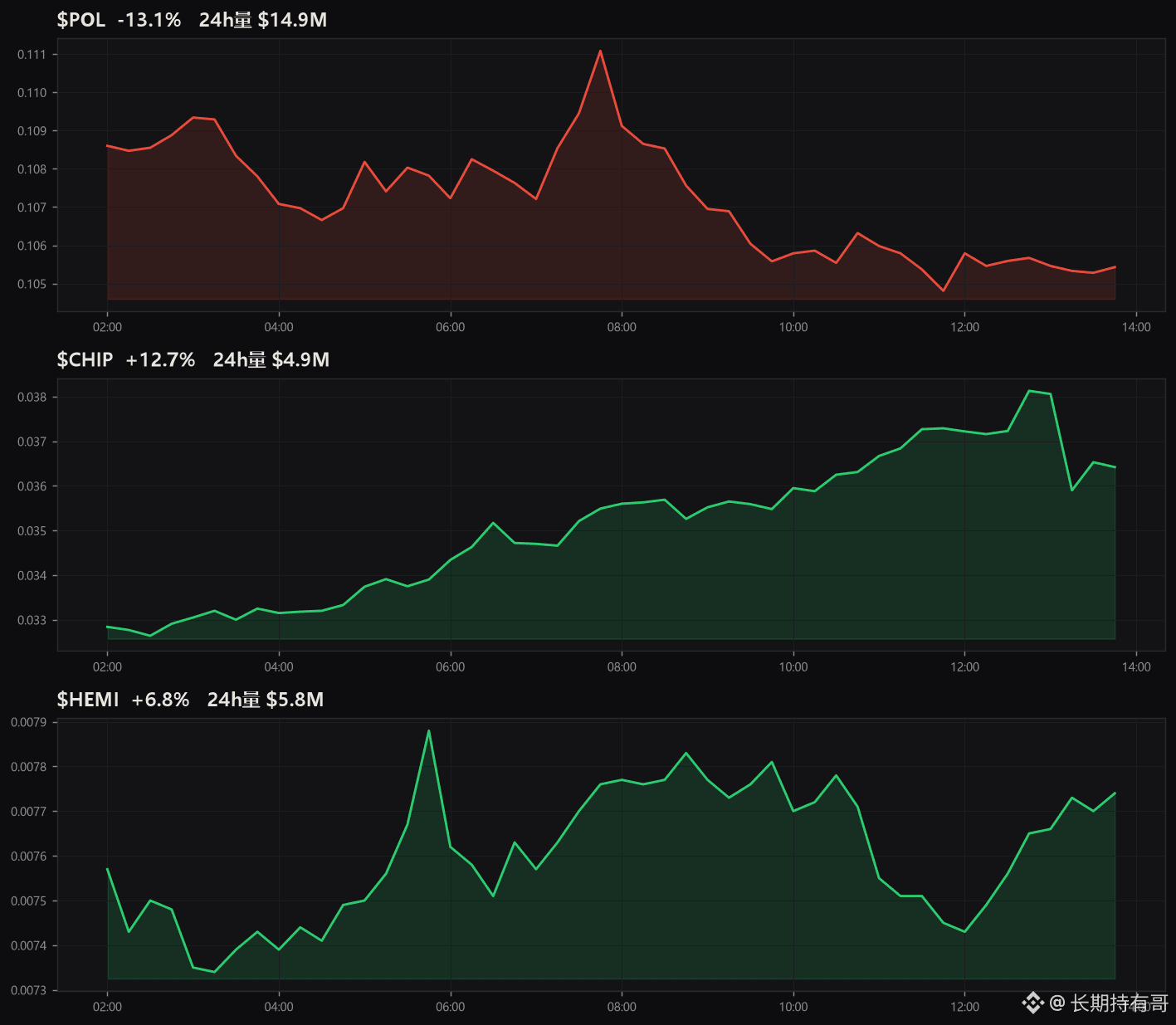Select the 24h volume $5.8M text
1176x1025 pixels.
(266, 700)
